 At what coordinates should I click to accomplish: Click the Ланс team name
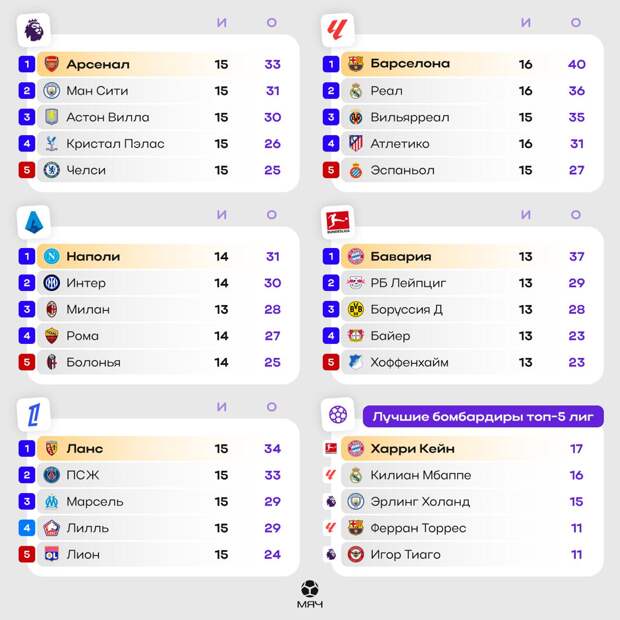(85, 448)
